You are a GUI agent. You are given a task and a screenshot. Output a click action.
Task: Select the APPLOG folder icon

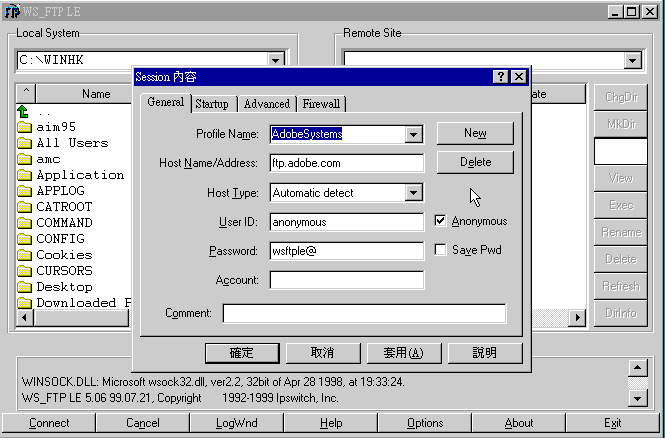click(24, 191)
